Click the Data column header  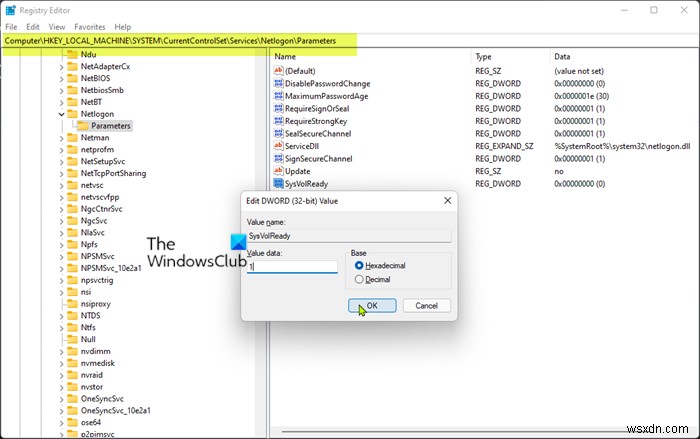coord(562,56)
